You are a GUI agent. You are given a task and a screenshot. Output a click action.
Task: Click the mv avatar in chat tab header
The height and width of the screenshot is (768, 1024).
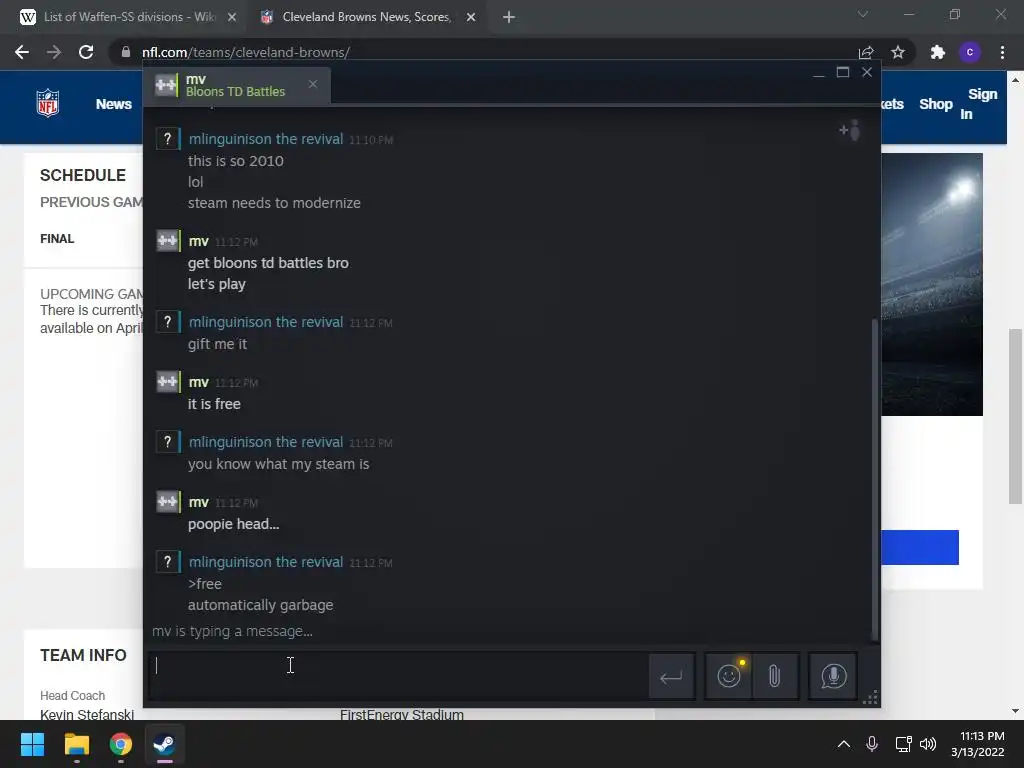(166, 85)
